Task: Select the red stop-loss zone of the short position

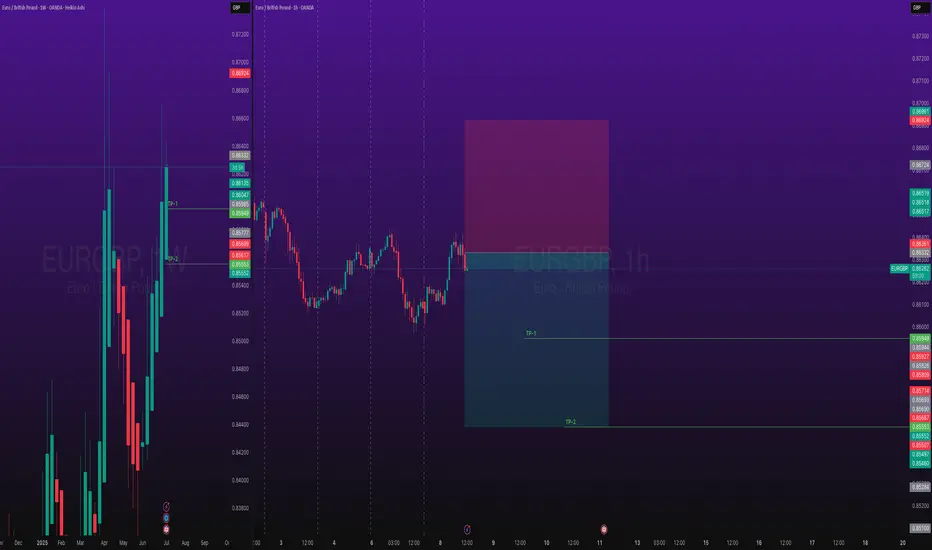Action: click(537, 187)
